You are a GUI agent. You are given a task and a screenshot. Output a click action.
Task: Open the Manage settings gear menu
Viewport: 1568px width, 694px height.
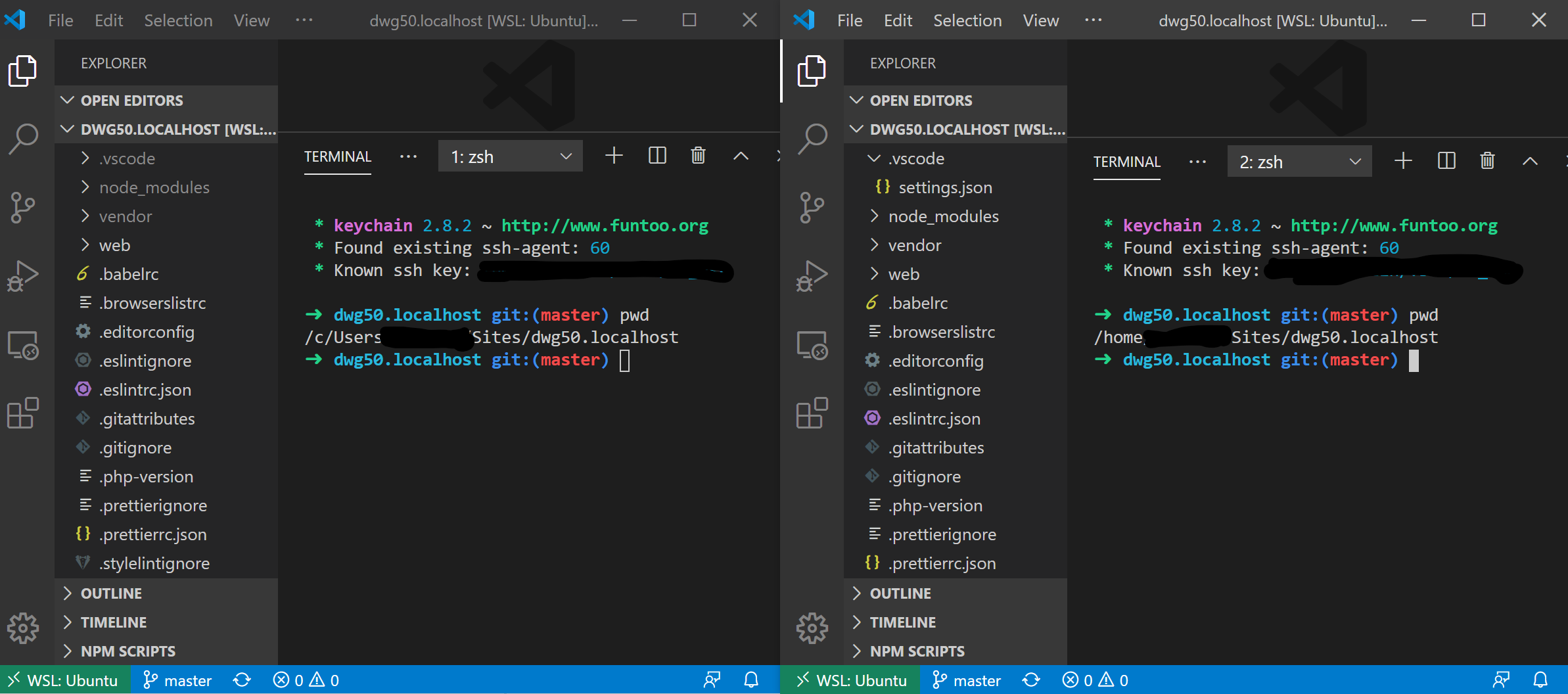click(x=24, y=628)
